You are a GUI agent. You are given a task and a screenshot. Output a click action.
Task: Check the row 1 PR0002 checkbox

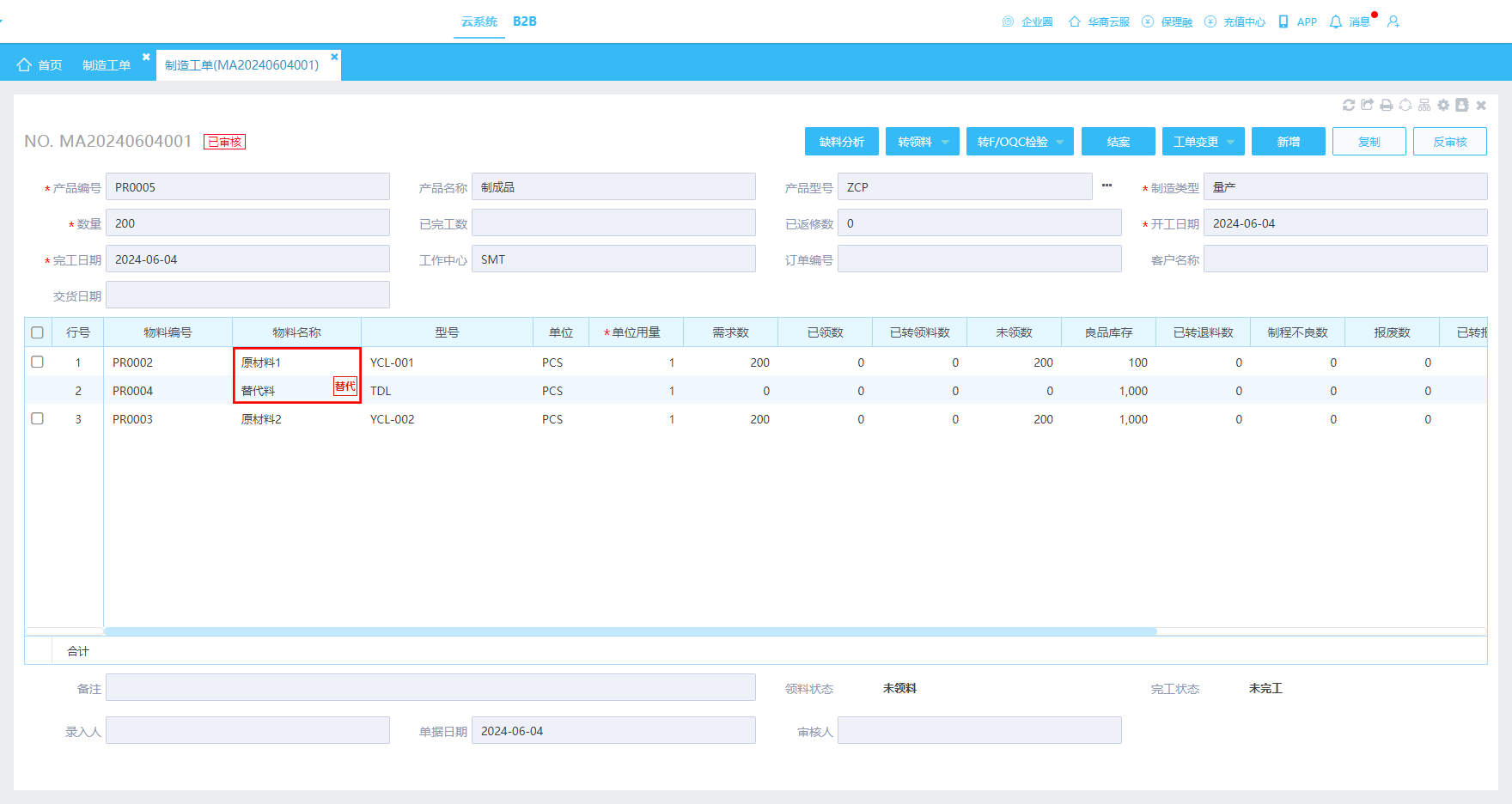click(37, 362)
